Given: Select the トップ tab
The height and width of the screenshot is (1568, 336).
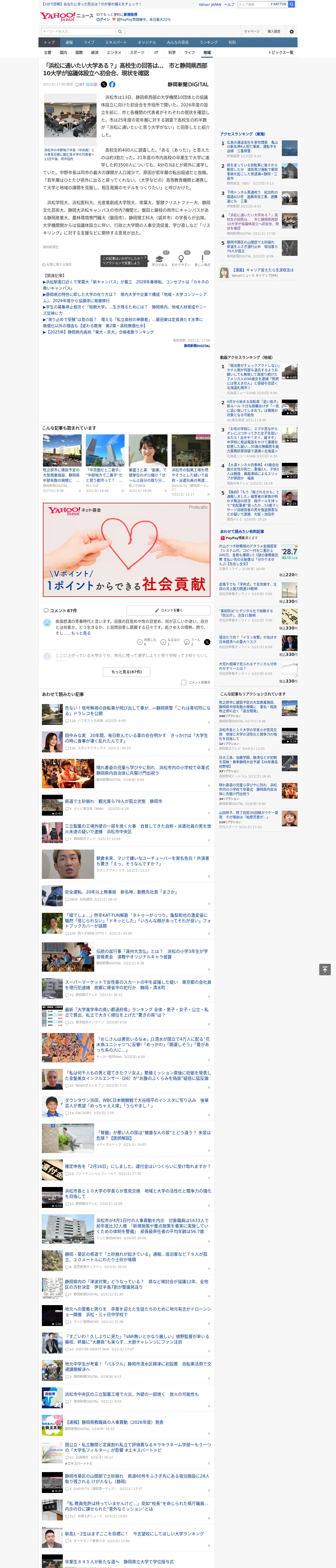Looking at the screenshot, I should 49,42.
